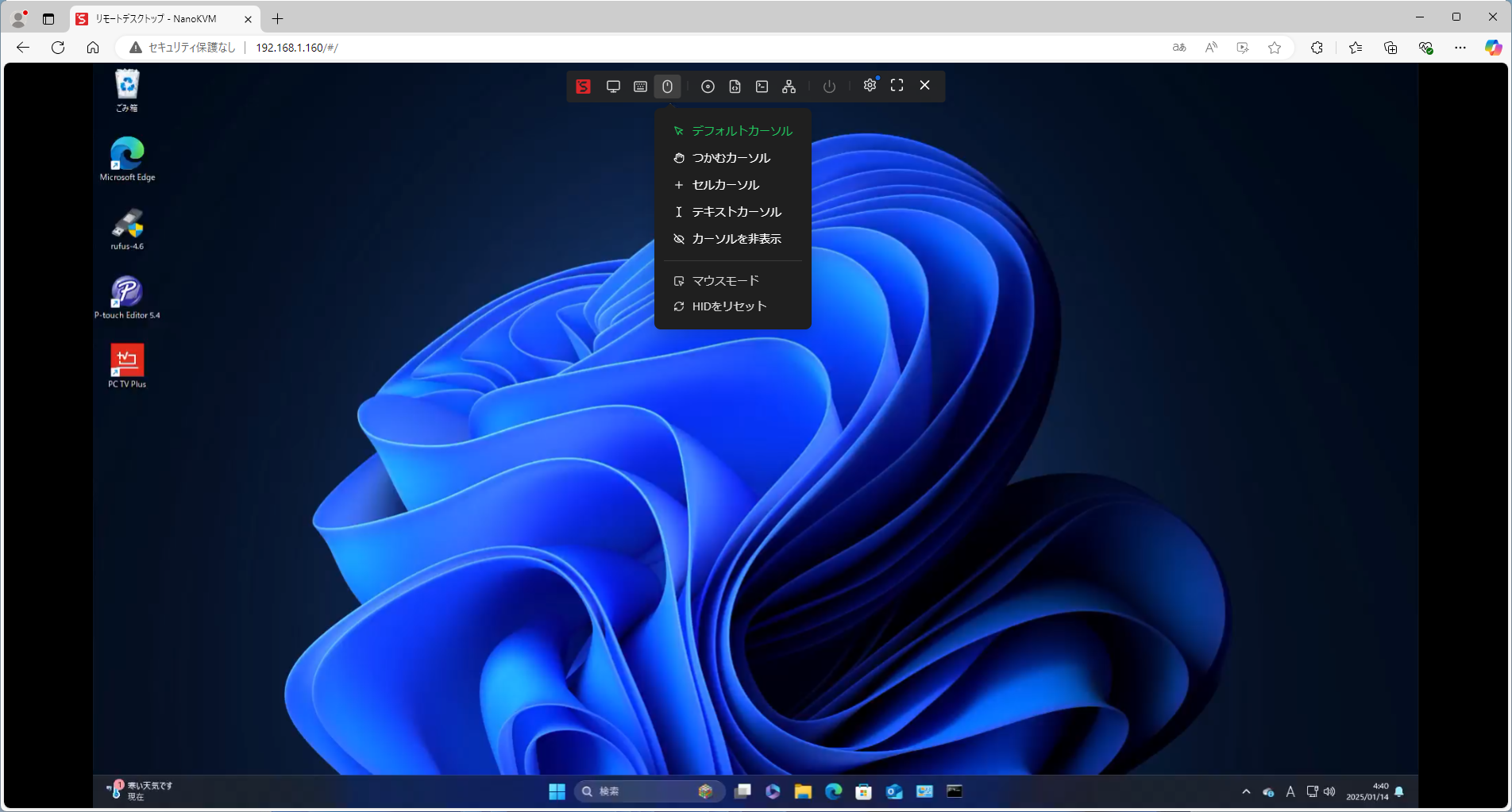Viewport: 1512px width, 812px height.
Task: Click the Read aloud icon in address bar
Action: click(x=1211, y=48)
